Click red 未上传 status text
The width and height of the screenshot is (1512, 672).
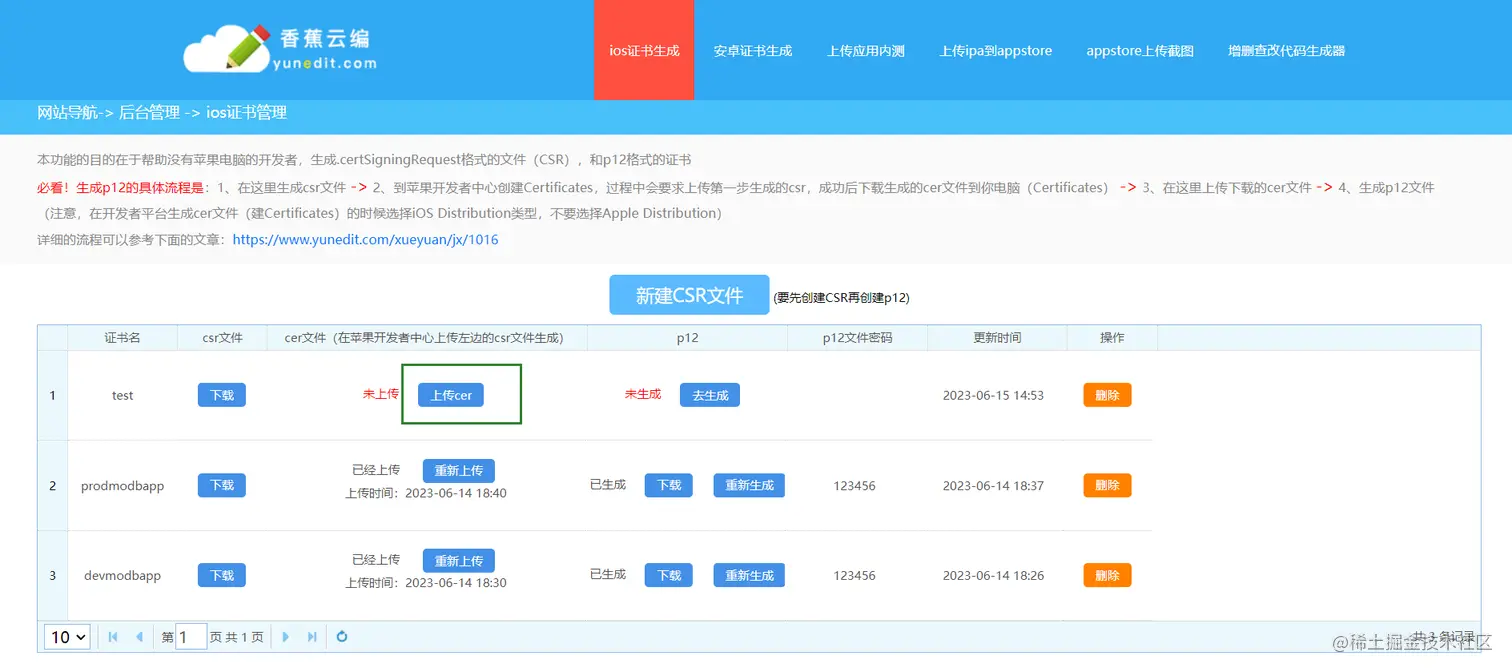click(x=381, y=394)
